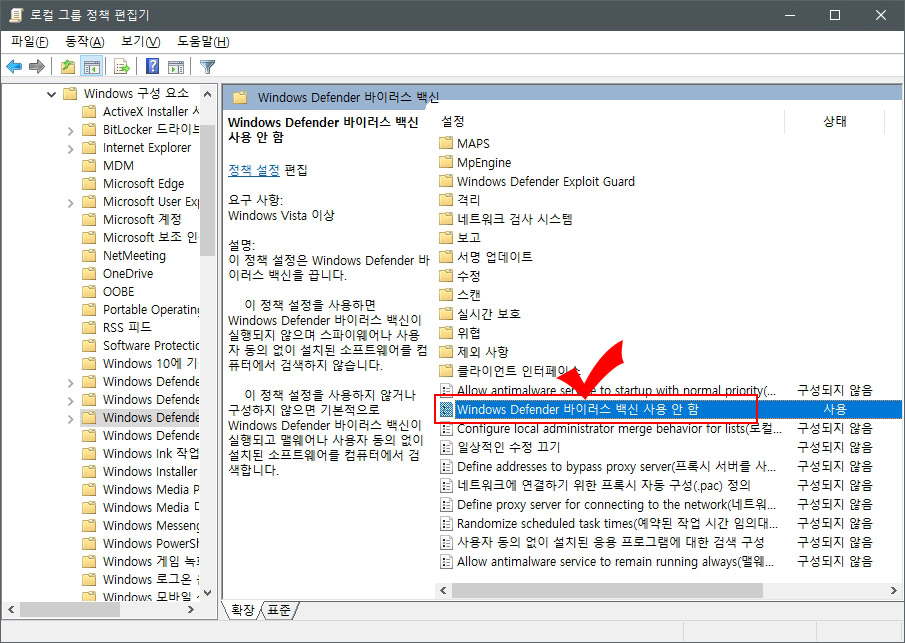Go up one level with folder-up icon
Image resolution: width=905 pixels, height=643 pixels.
(68, 67)
